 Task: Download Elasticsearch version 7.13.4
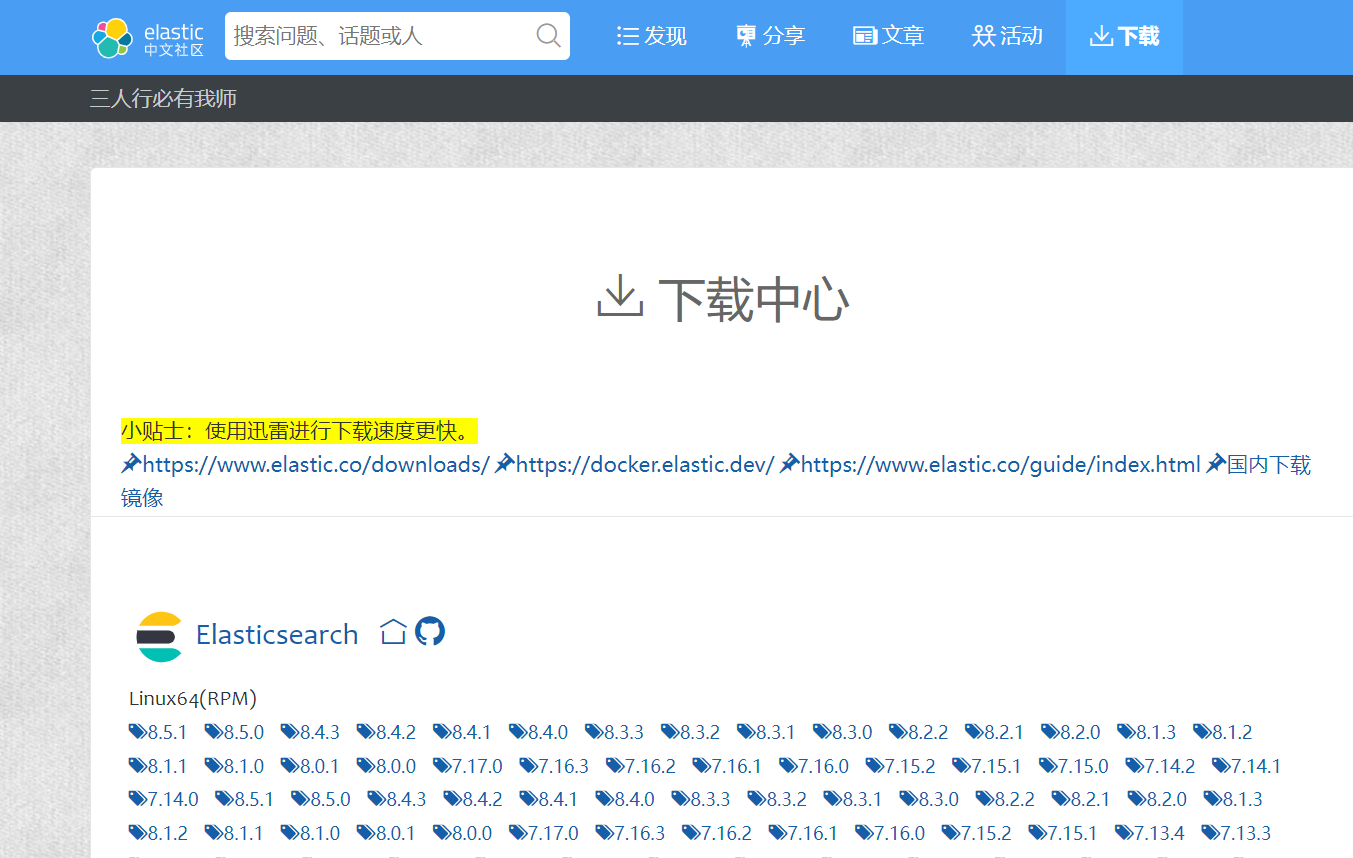pyautogui.click(x=1150, y=833)
